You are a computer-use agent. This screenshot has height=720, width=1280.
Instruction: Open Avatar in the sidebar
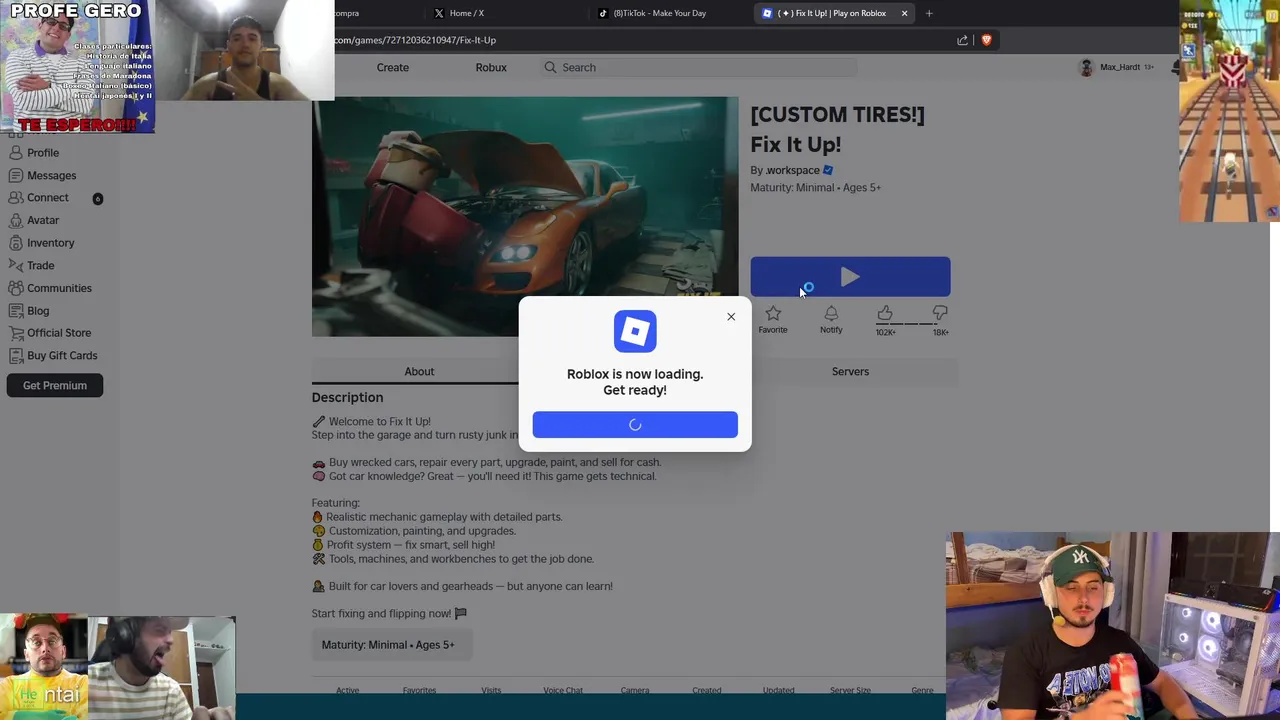(43, 220)
